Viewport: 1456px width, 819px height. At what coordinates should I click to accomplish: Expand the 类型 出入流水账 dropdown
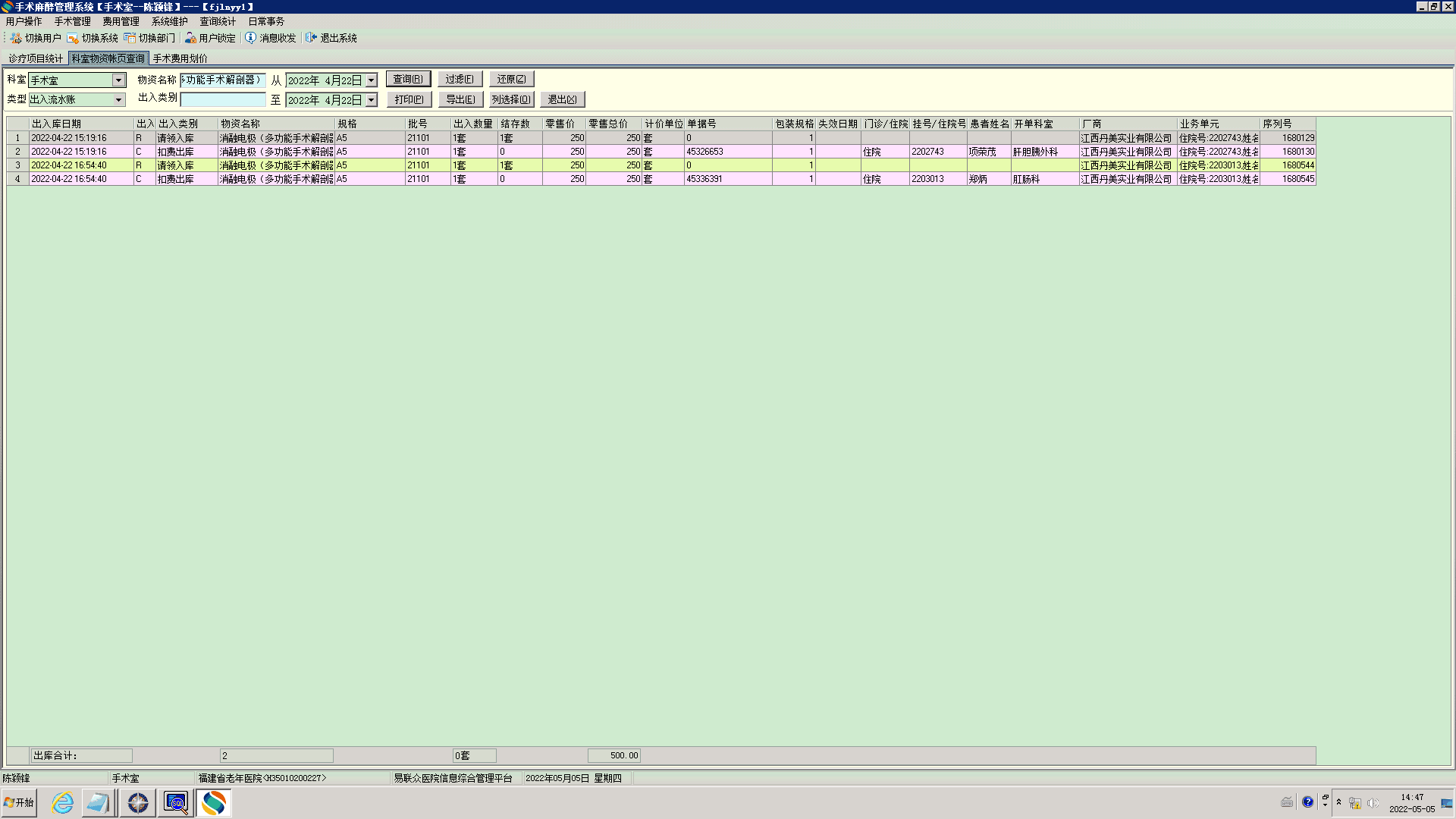tap(118, 100)
